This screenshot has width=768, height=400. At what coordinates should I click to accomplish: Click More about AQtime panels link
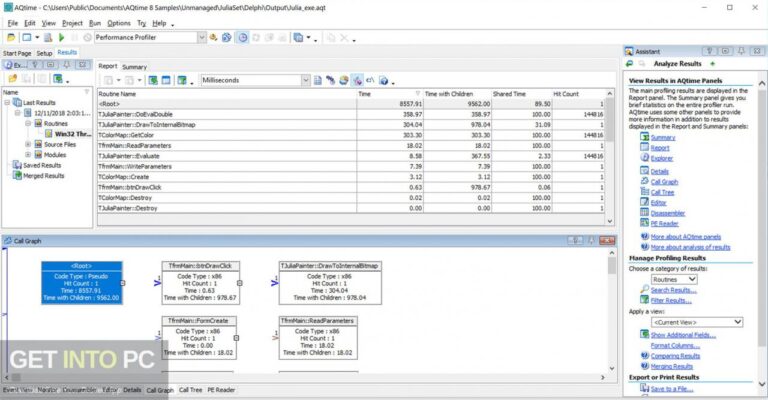click(x=685, y=236)
